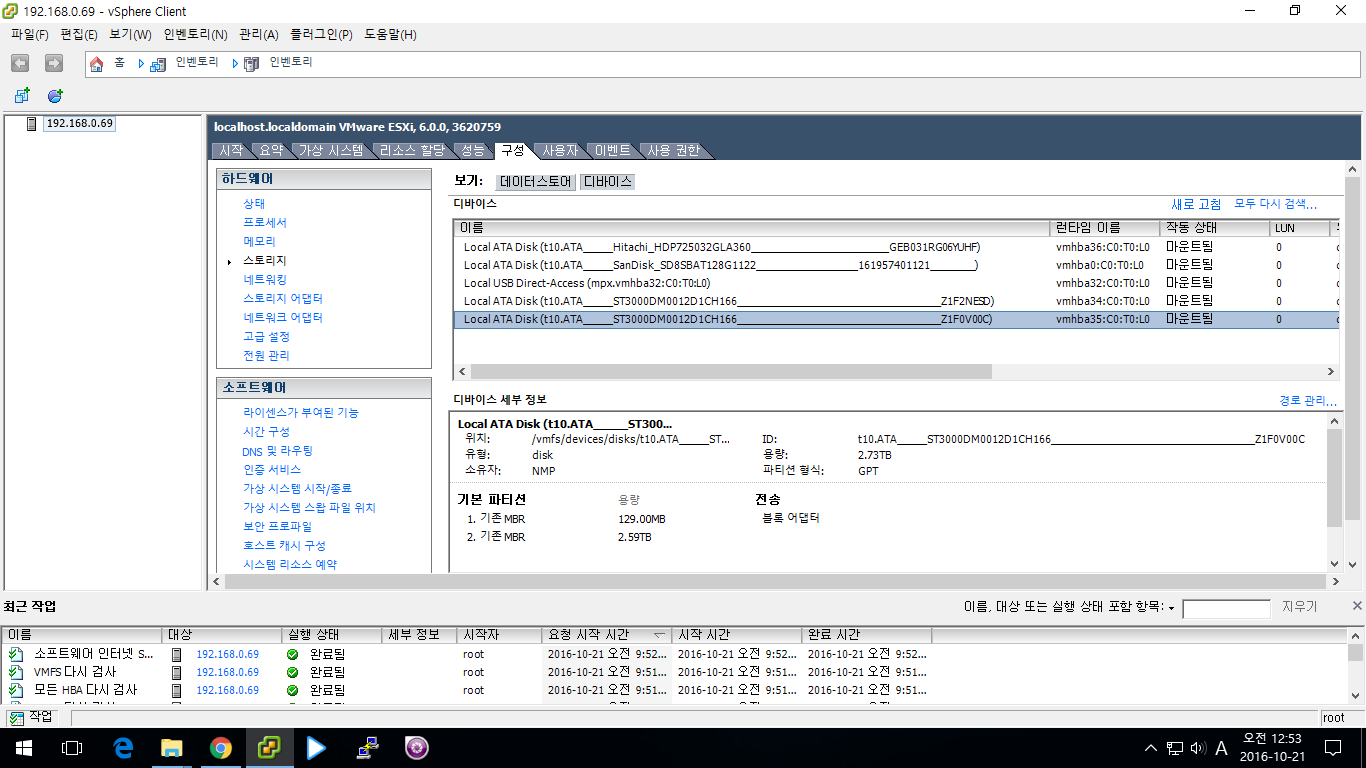Open the 프로세서 hardware link
The width and height of the screenshot is (1366, 768).
(x=265, y=222)
